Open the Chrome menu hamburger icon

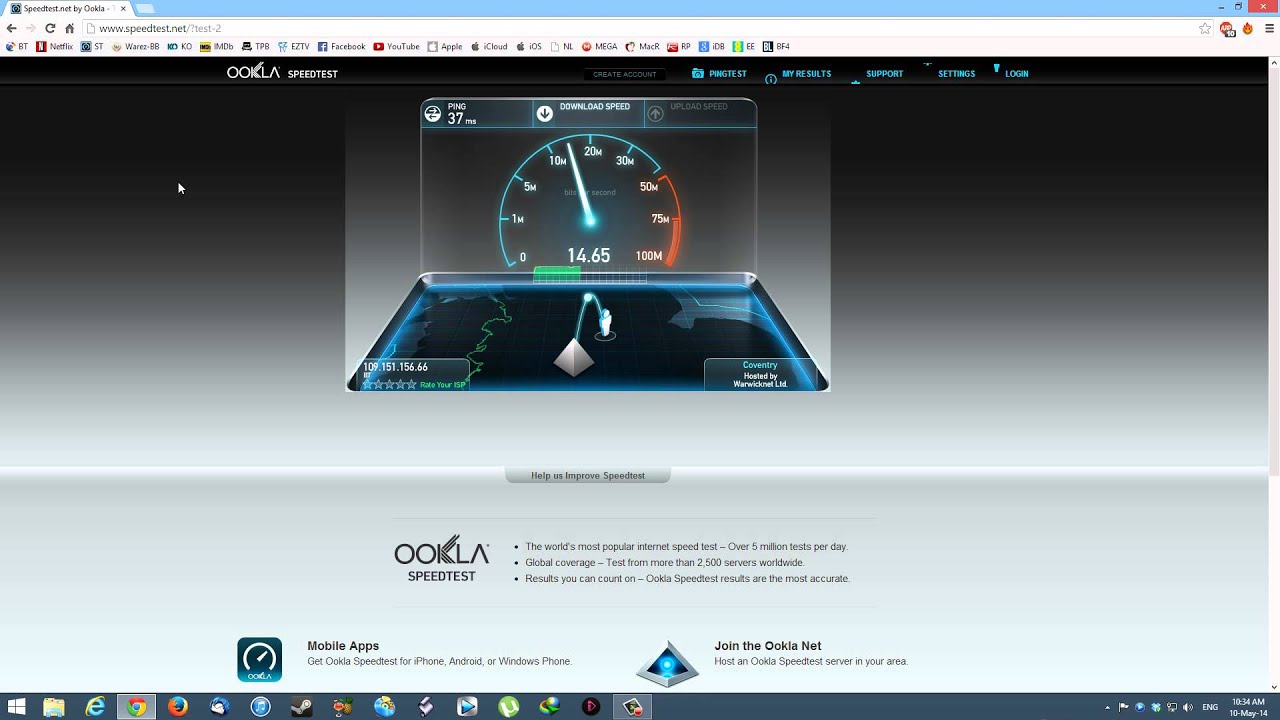point(1269,28)
